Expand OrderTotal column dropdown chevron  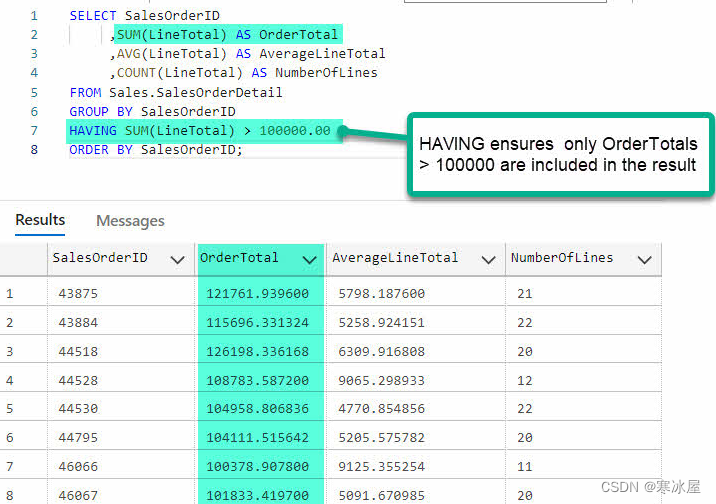(x=310, y=260)
